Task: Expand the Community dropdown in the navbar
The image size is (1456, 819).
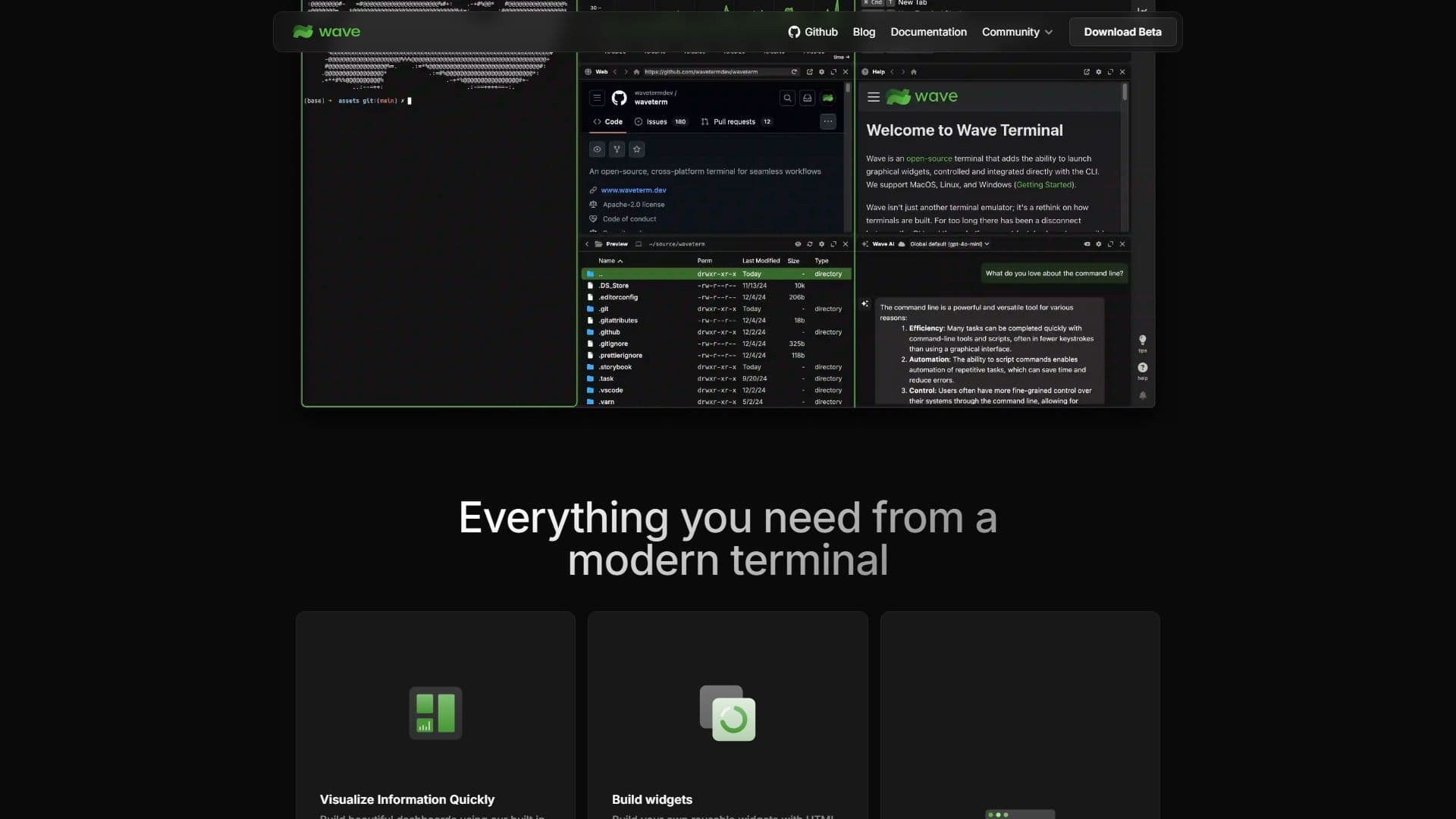Action: [1017, 32]
